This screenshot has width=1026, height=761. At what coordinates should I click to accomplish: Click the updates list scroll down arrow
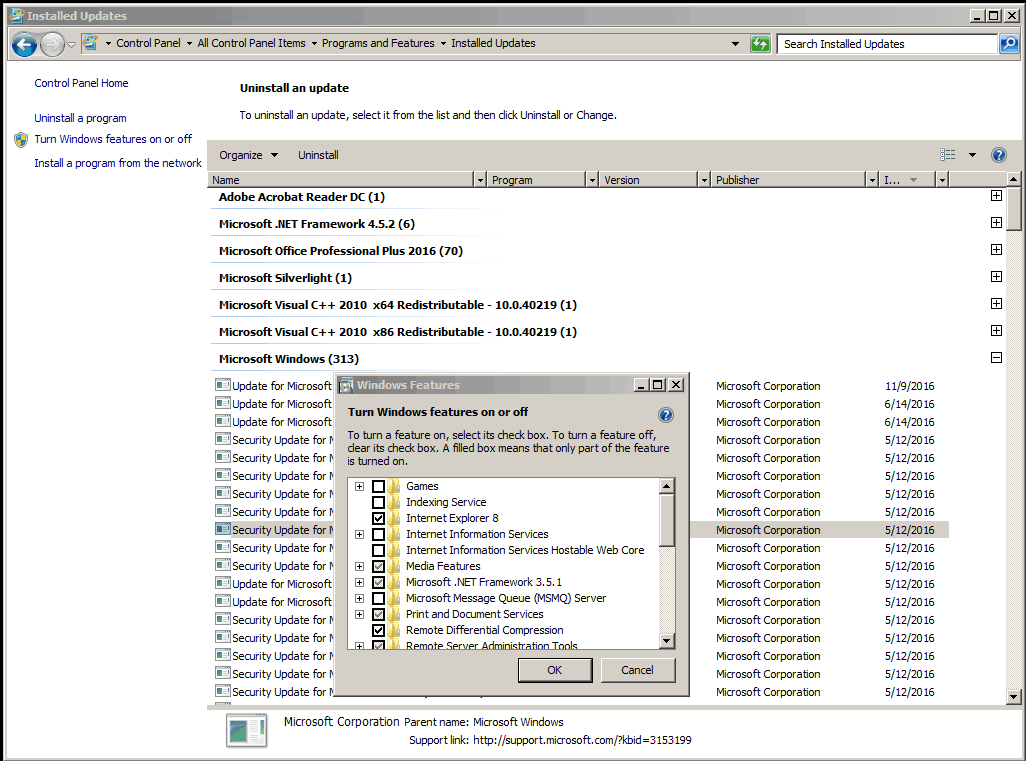coord(1014,697)
